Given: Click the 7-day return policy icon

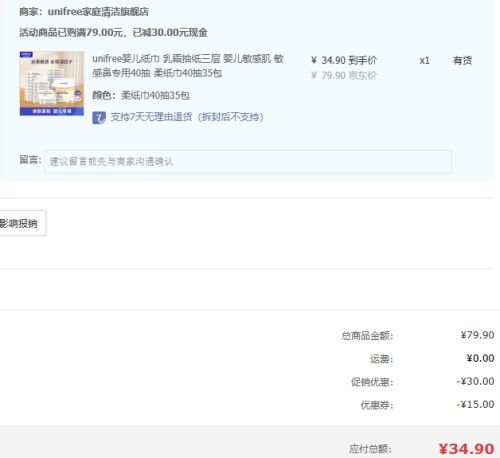Looking at the screenshot, I should click(99, 117).
